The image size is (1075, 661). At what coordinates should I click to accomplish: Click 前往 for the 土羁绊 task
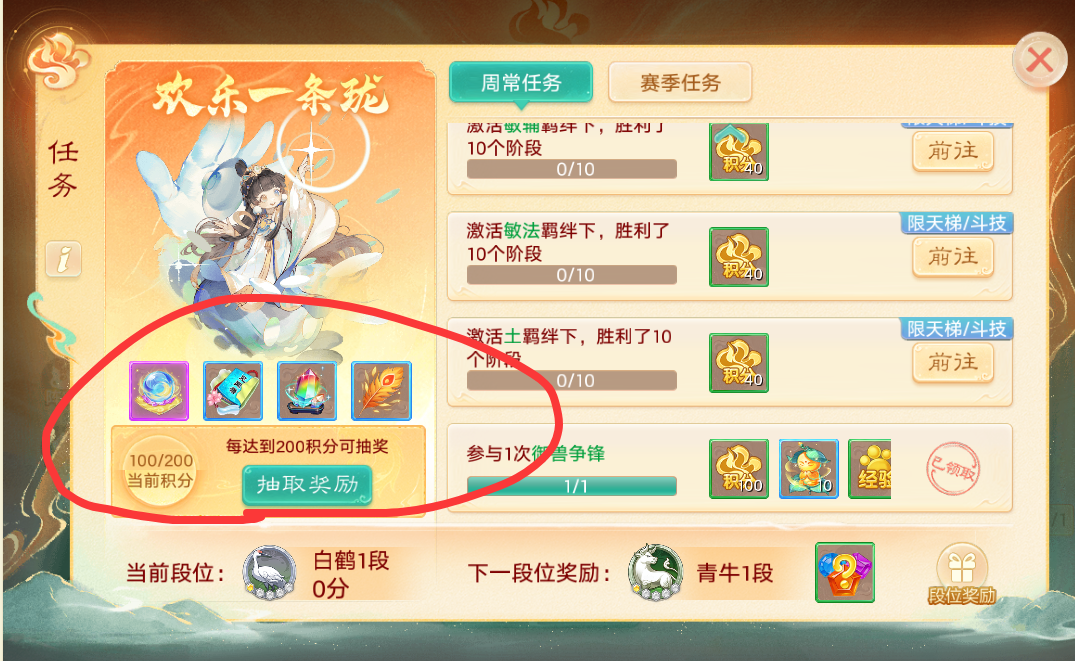(953, 363)
